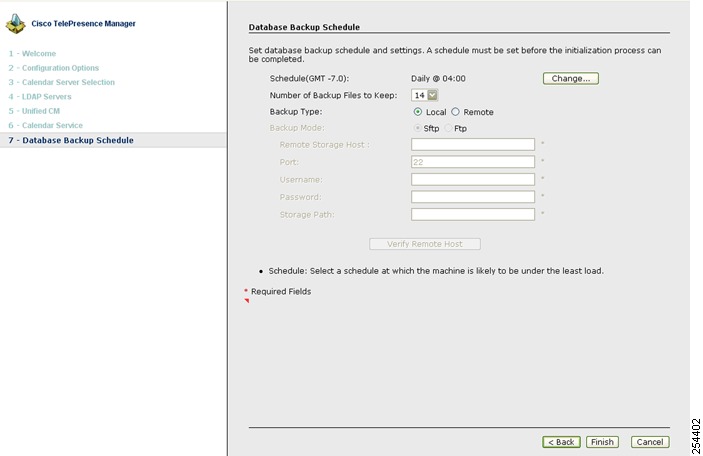Expand the Number of Backup Files dropdown
This screenshot has width=703, height=456.
click(432, 95)
